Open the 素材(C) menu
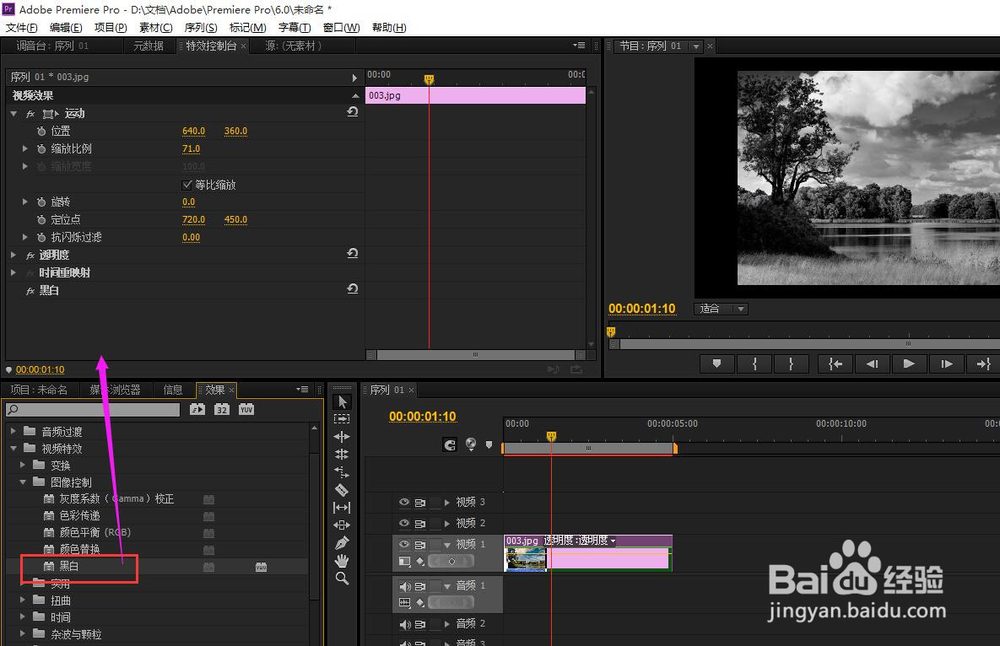Image resolution: width=1000 pixels, height=646 pixels. pos(156,27)
